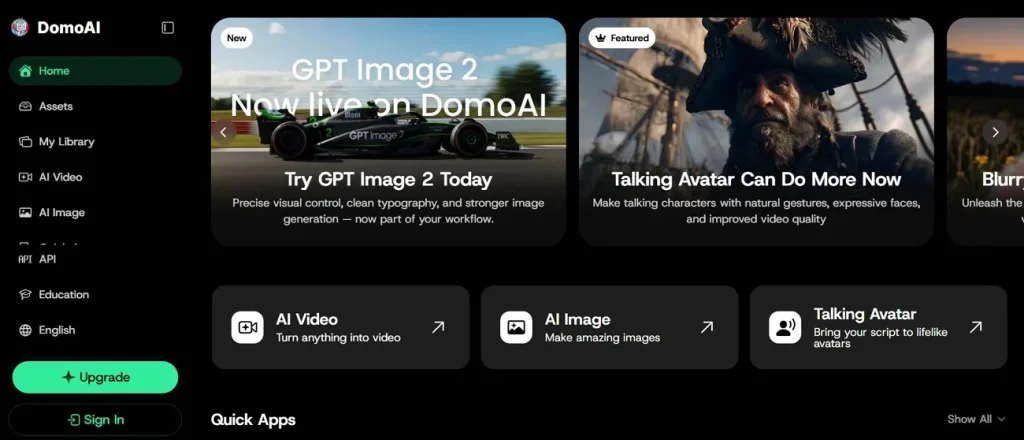The width and height of the screenshot is (1024, 440).
Task: Click the Quick Apps heading
Action: click(253, 419)
